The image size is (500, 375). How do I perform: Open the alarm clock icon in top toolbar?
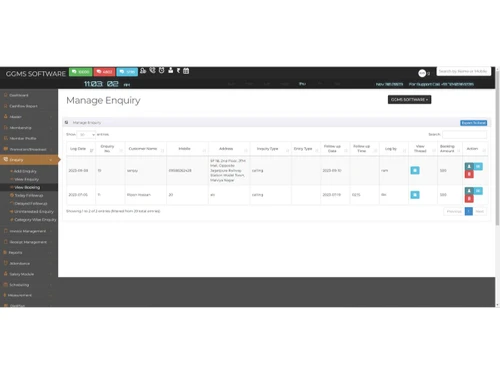coord(161,70)
